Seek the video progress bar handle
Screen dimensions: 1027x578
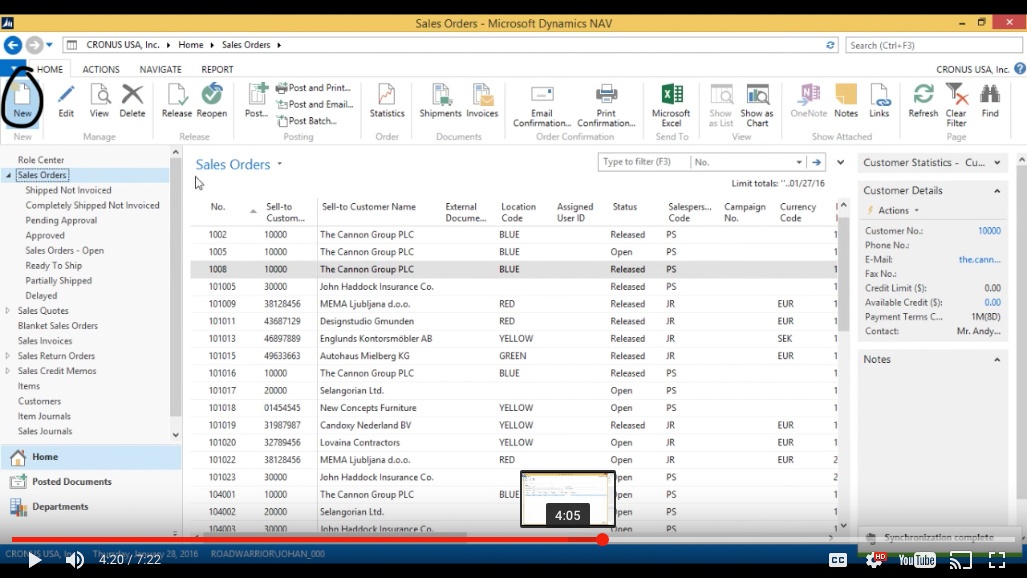603,539
